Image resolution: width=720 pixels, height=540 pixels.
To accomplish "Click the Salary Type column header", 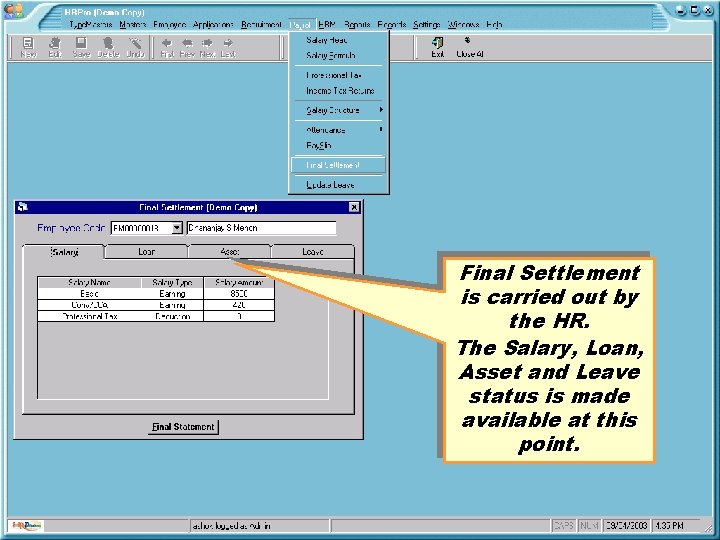I will pos(172,282).
